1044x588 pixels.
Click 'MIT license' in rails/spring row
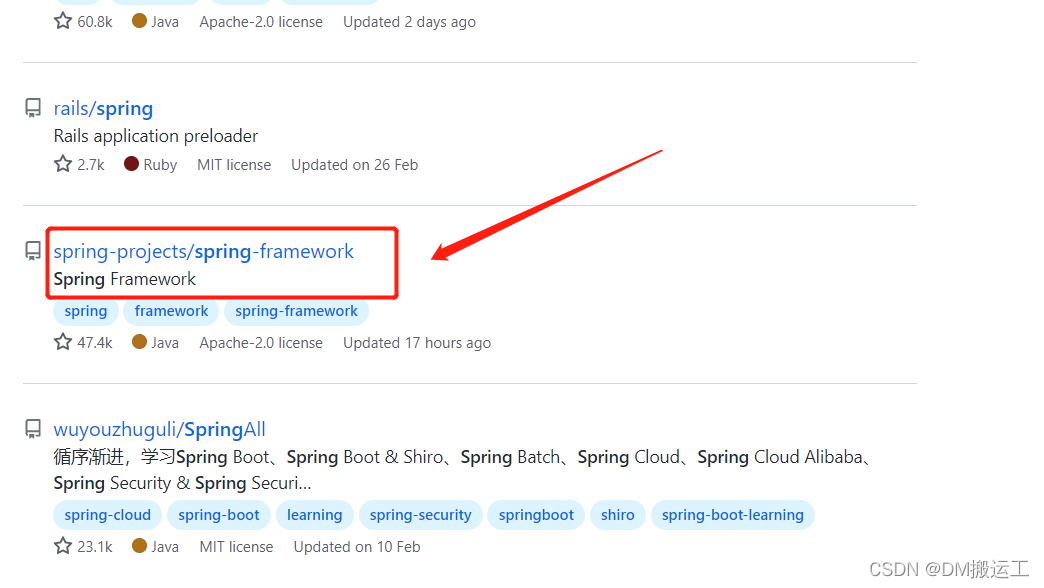coord(234,164)
